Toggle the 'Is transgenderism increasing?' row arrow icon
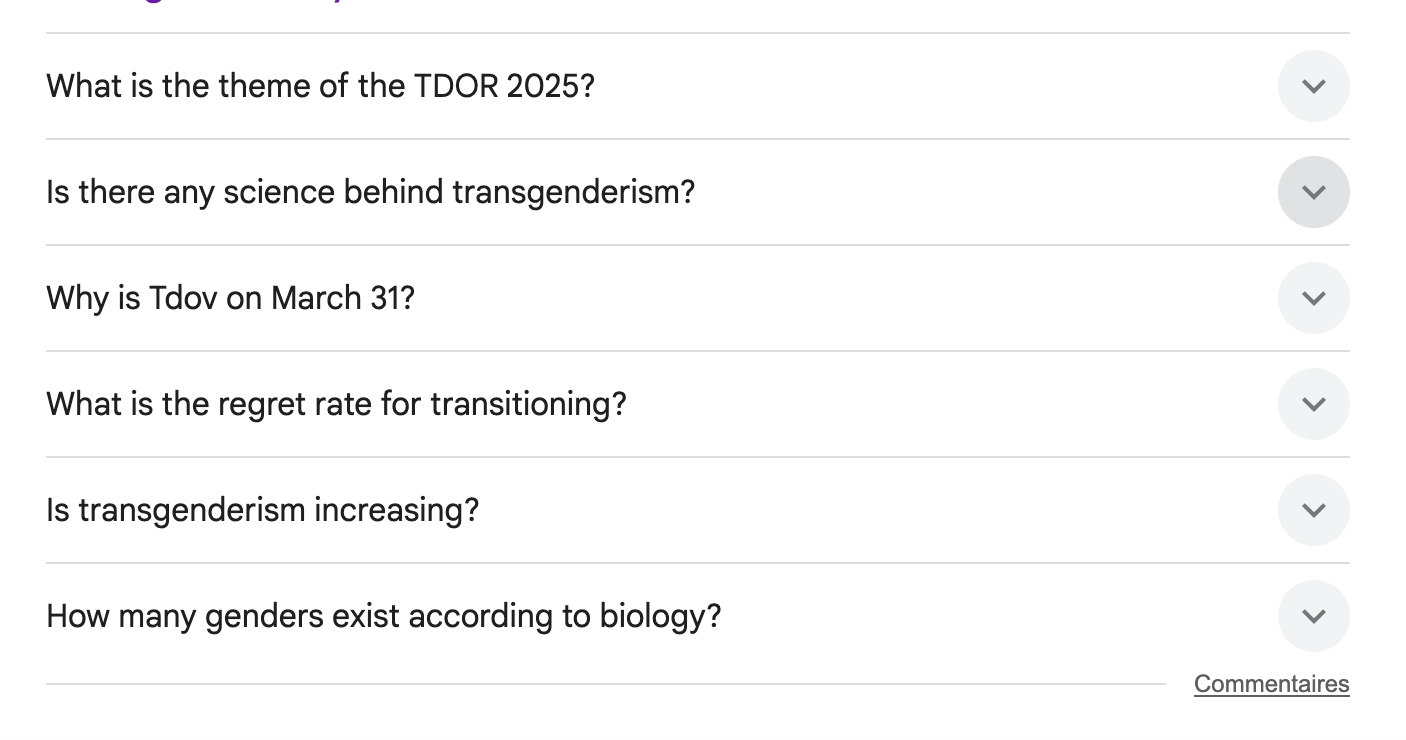 click(1313, 510)
